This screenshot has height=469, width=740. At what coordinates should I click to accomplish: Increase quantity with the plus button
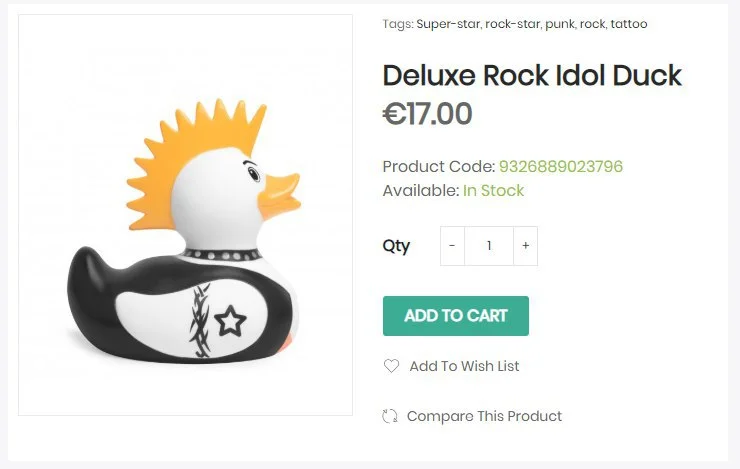tap(526, 246)
